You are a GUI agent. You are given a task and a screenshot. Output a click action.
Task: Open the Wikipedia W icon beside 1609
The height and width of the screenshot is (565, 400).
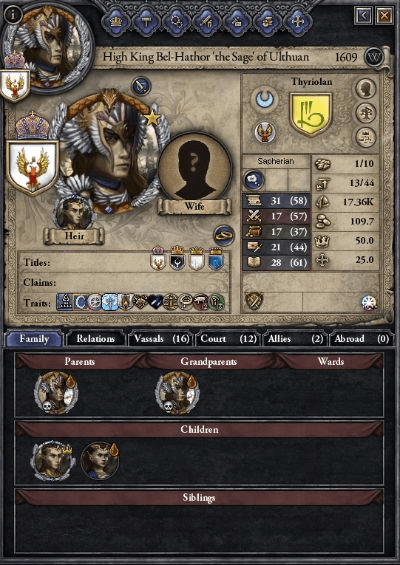(x=373, y=57)
